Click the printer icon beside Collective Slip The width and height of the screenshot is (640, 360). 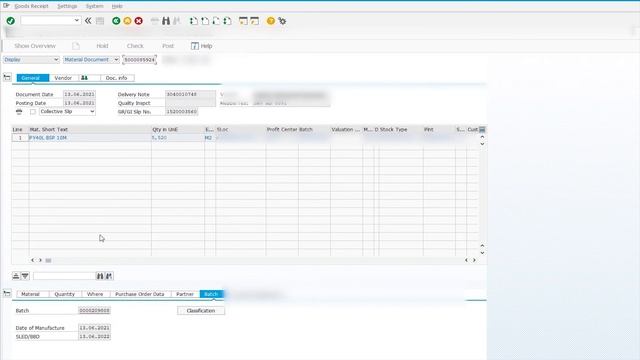[19, 112]
